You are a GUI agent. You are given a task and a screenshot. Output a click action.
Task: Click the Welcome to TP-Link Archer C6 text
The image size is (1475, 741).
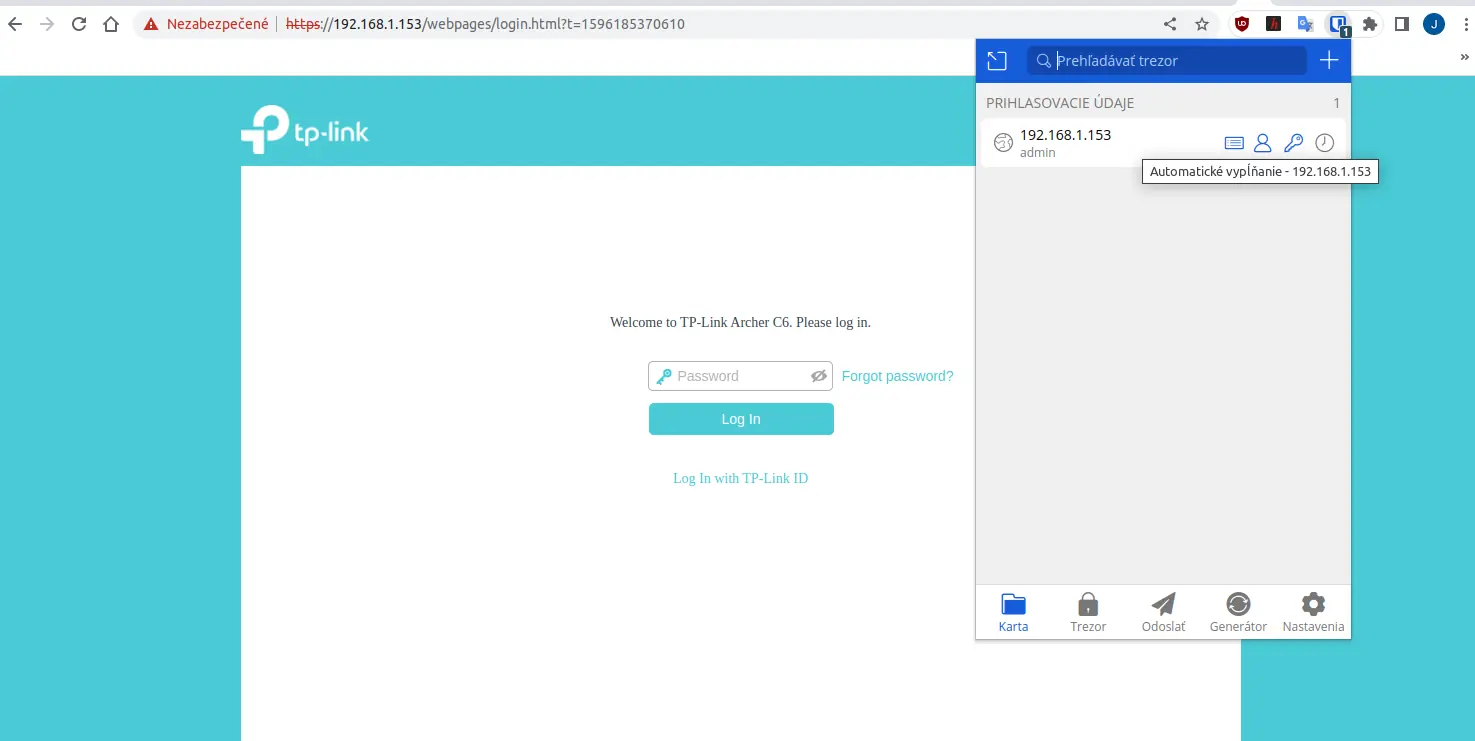(x=740, y=323)
